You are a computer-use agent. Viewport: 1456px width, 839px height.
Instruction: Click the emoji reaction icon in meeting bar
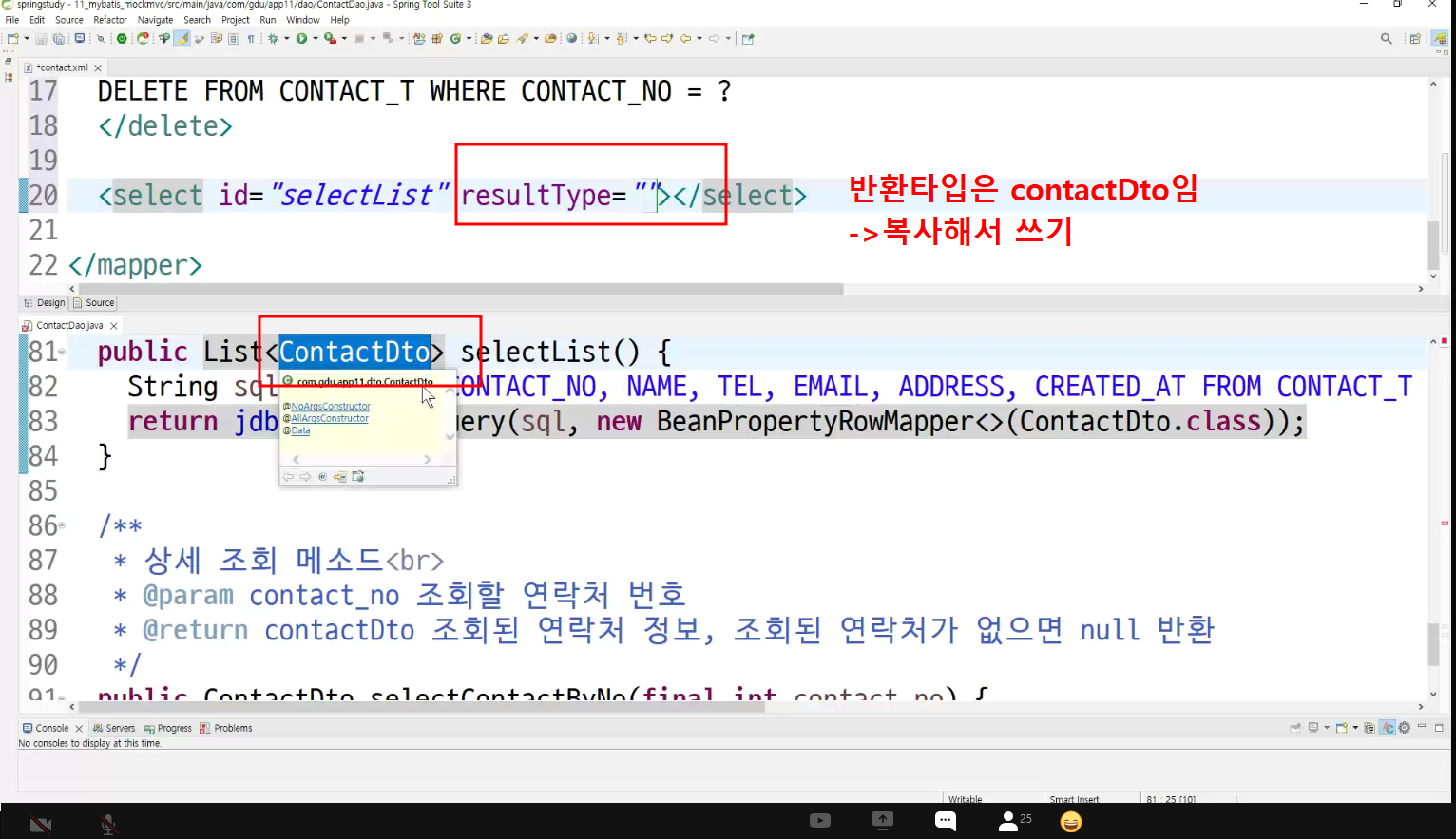tap(1071, 821)
